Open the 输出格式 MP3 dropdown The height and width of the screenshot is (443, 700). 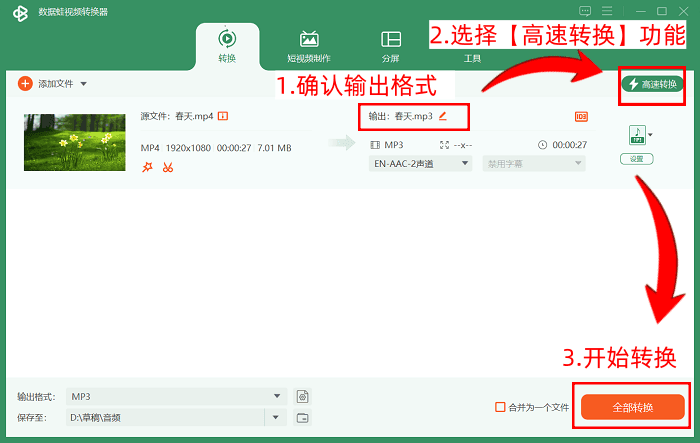[x=176, y=397]
